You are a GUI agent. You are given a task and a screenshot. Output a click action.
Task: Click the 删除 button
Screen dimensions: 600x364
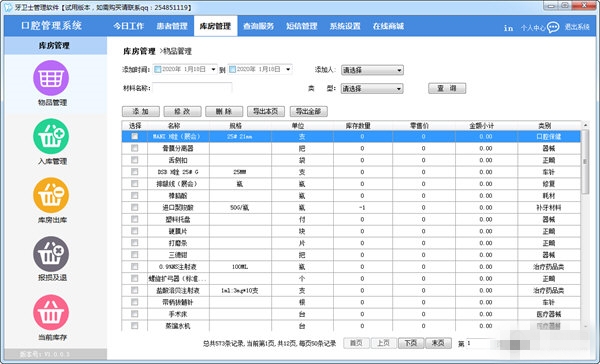tap(224, 111)
